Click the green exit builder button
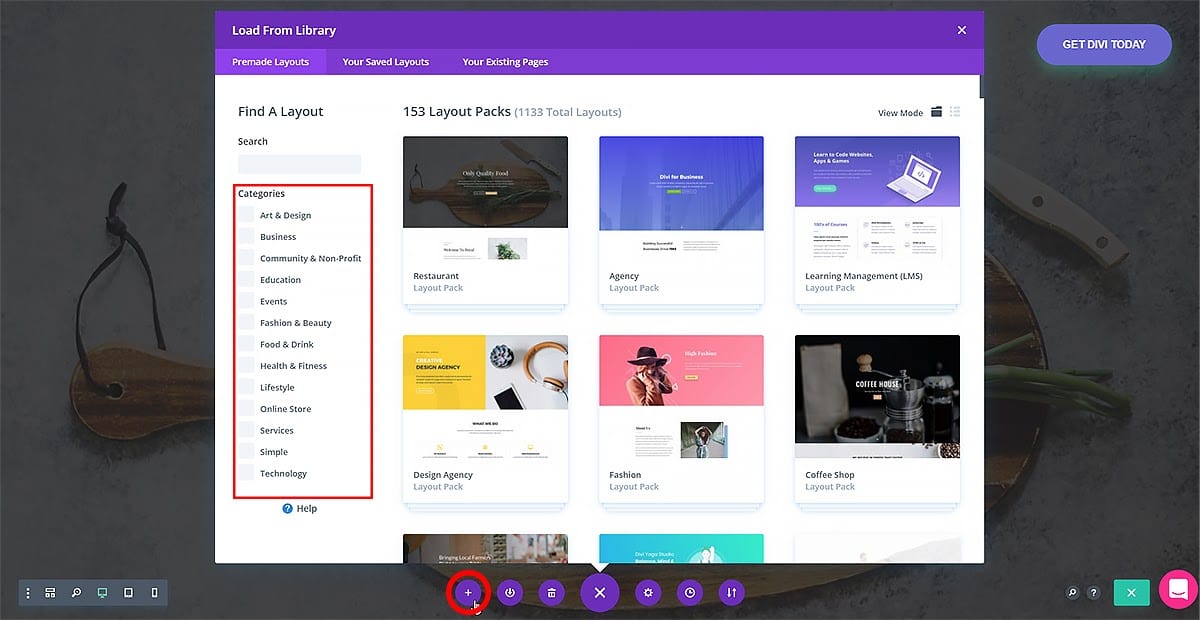The height and width of the screenshot is (620, 1200). (x=1131, y=593)
